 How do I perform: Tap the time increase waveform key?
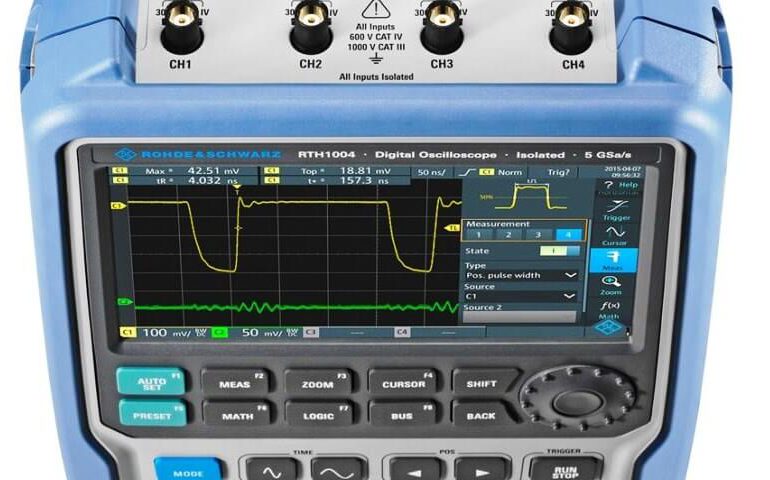337,469
